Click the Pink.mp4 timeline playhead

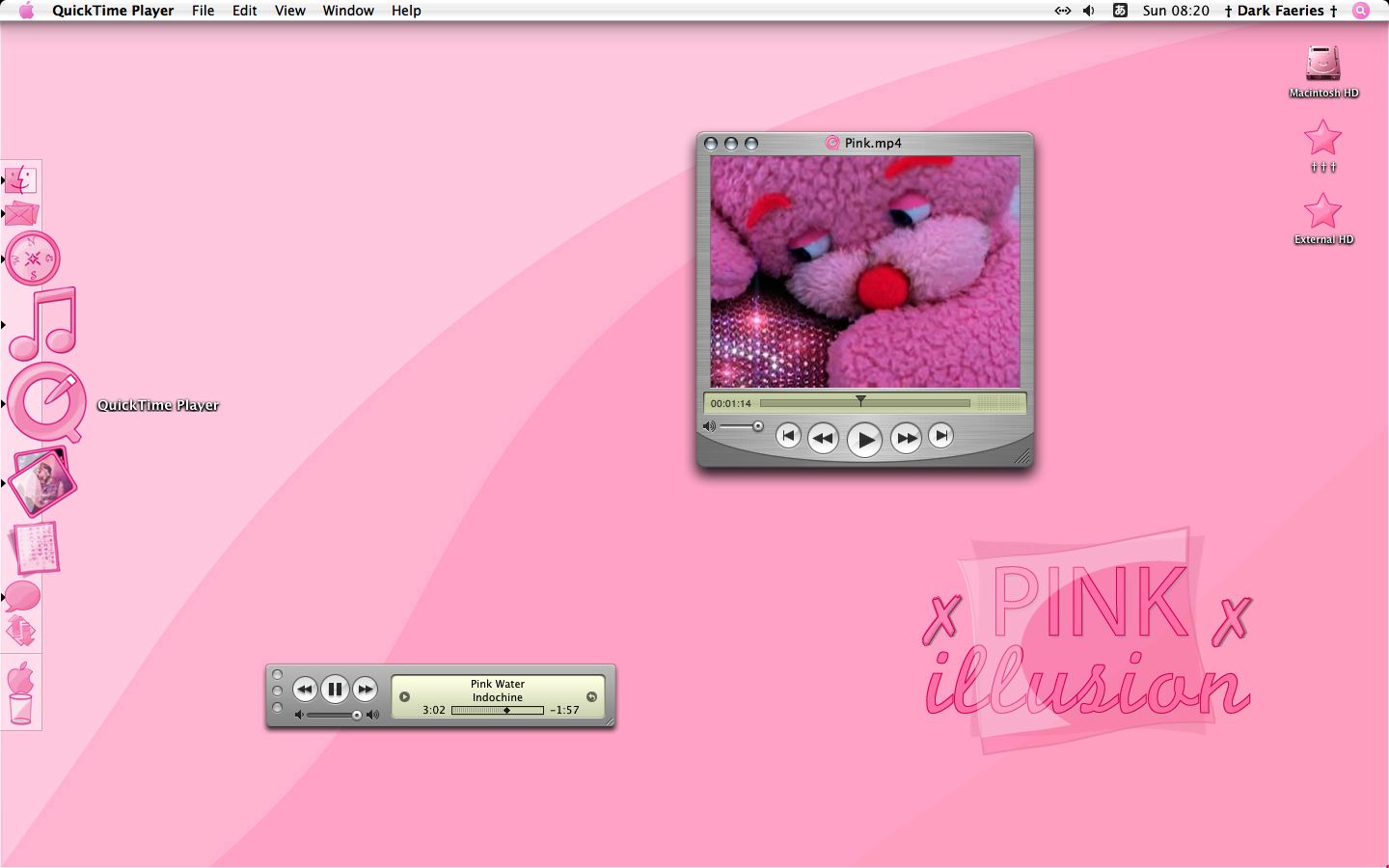coord(860,400)
